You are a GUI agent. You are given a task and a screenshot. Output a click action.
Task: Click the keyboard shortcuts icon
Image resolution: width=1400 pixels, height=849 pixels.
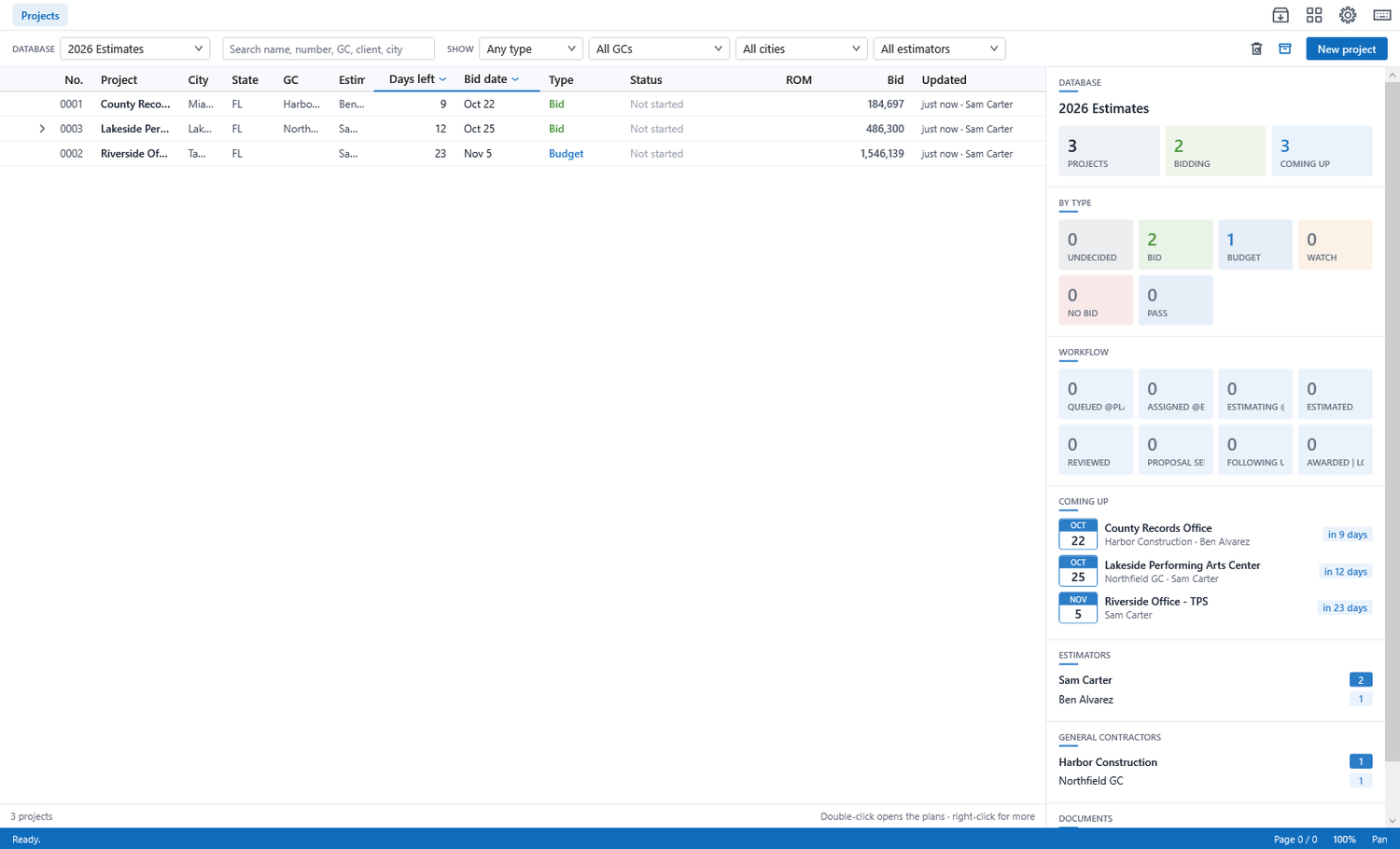(x=1382, y=15)
